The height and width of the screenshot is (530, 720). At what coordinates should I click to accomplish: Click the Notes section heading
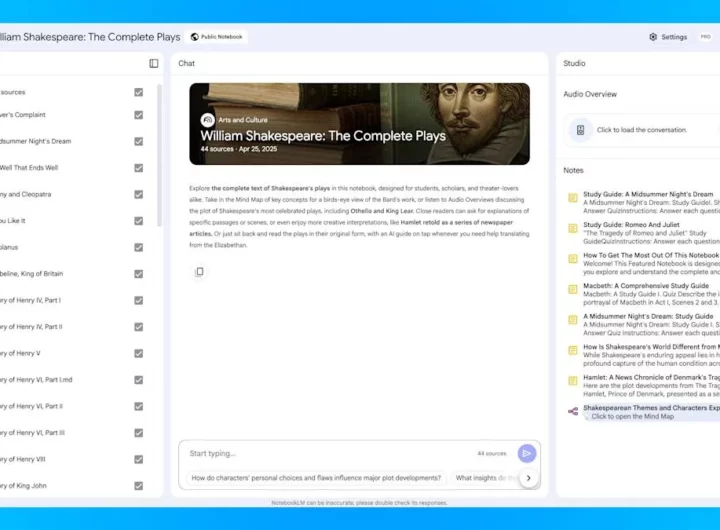pyautogui.click(x=573, y=170)
